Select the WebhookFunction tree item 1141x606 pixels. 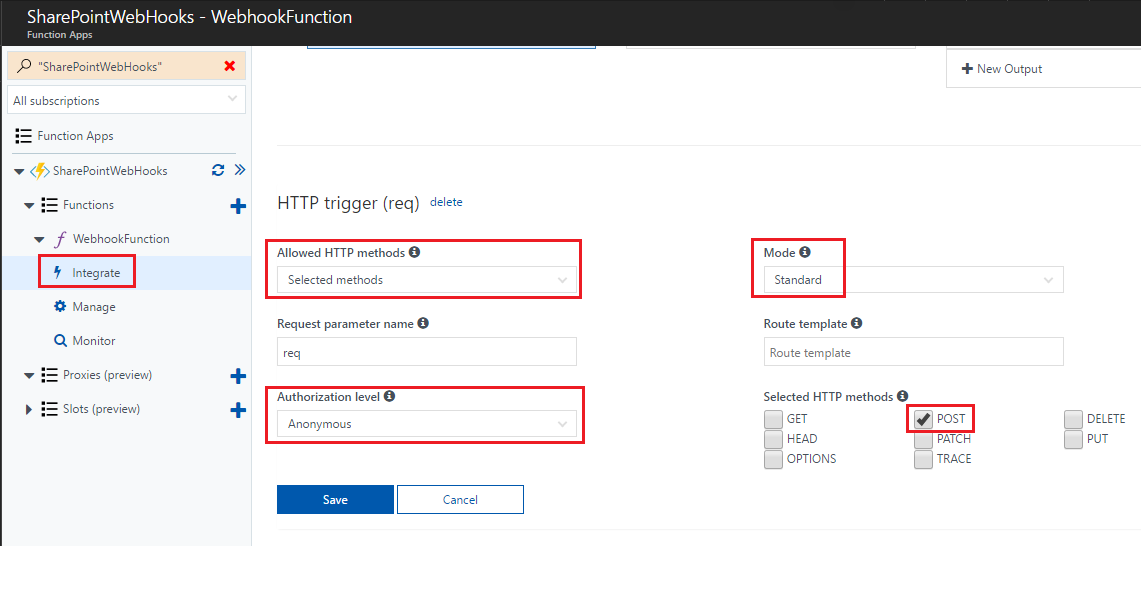[121, 239]
